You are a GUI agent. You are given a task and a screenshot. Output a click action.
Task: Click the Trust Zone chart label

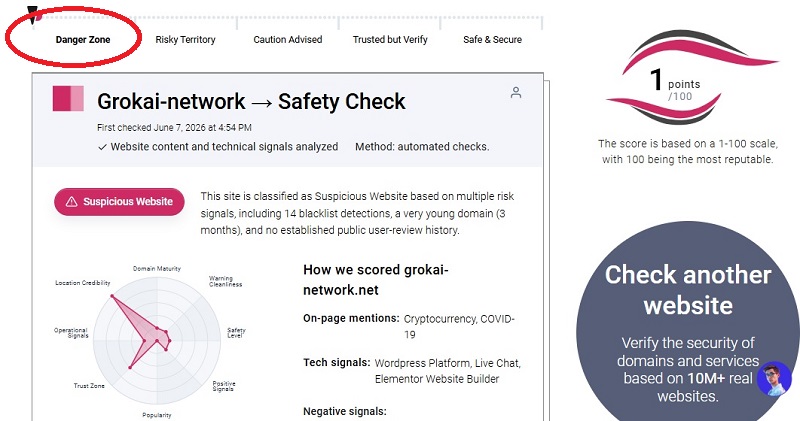click(x=89, y=386)
